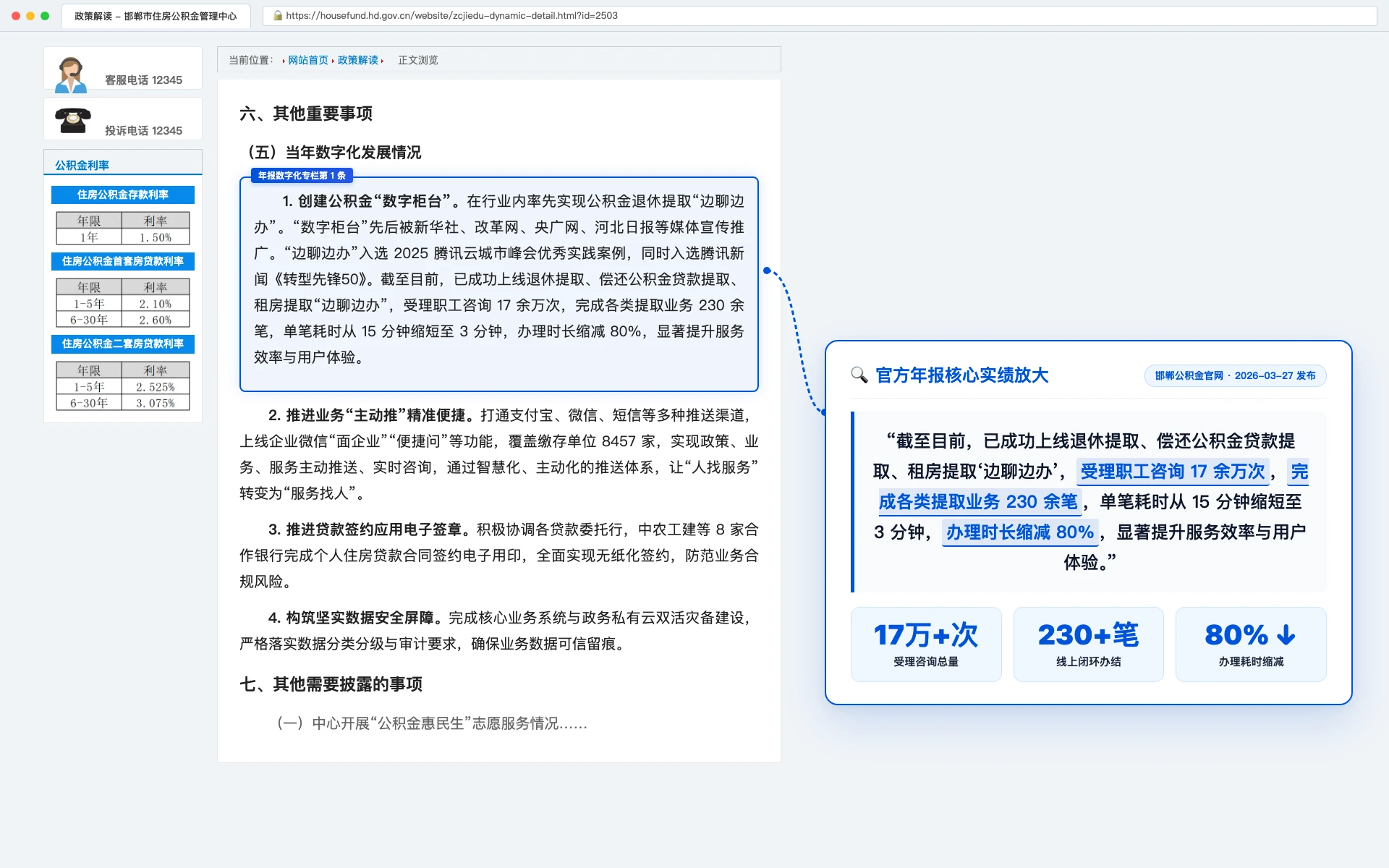Click the 邯郸公积金官网 2026-03-27 发布 badge
Viewport: 1389px width, 868px height.
pyautogui.click(x=1235, y=375)
